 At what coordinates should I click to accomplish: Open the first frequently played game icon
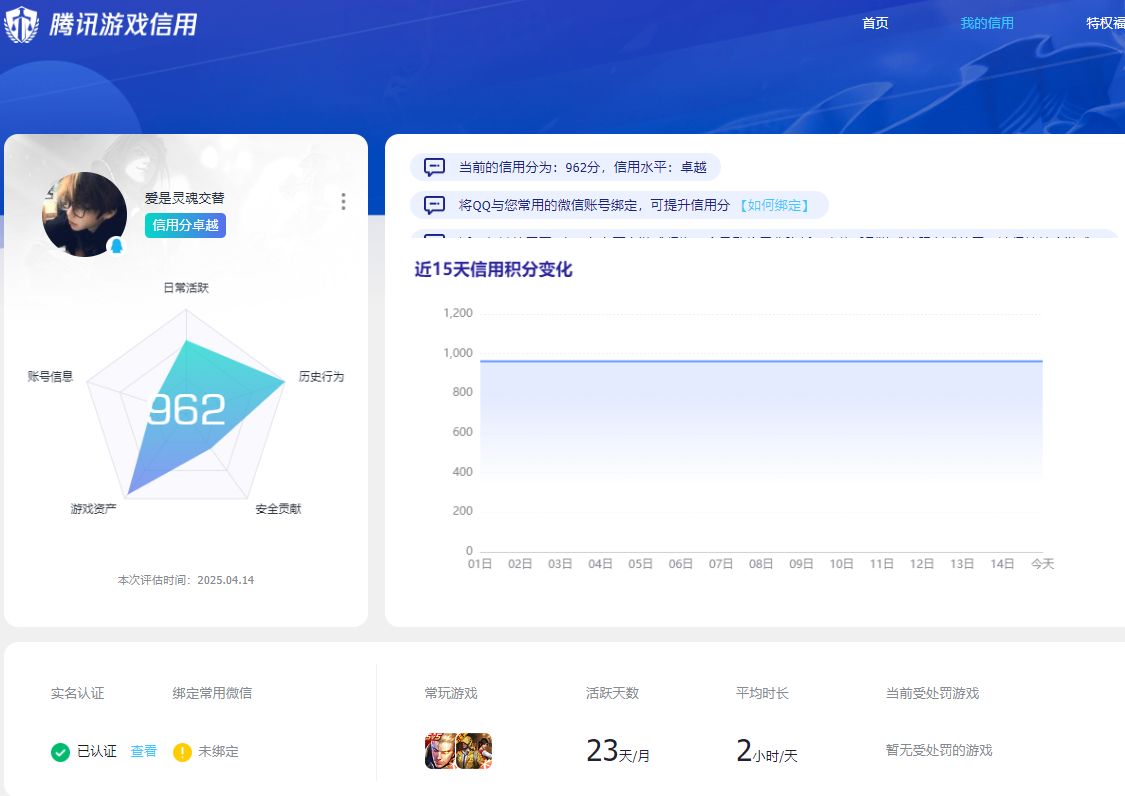[441, 751]
